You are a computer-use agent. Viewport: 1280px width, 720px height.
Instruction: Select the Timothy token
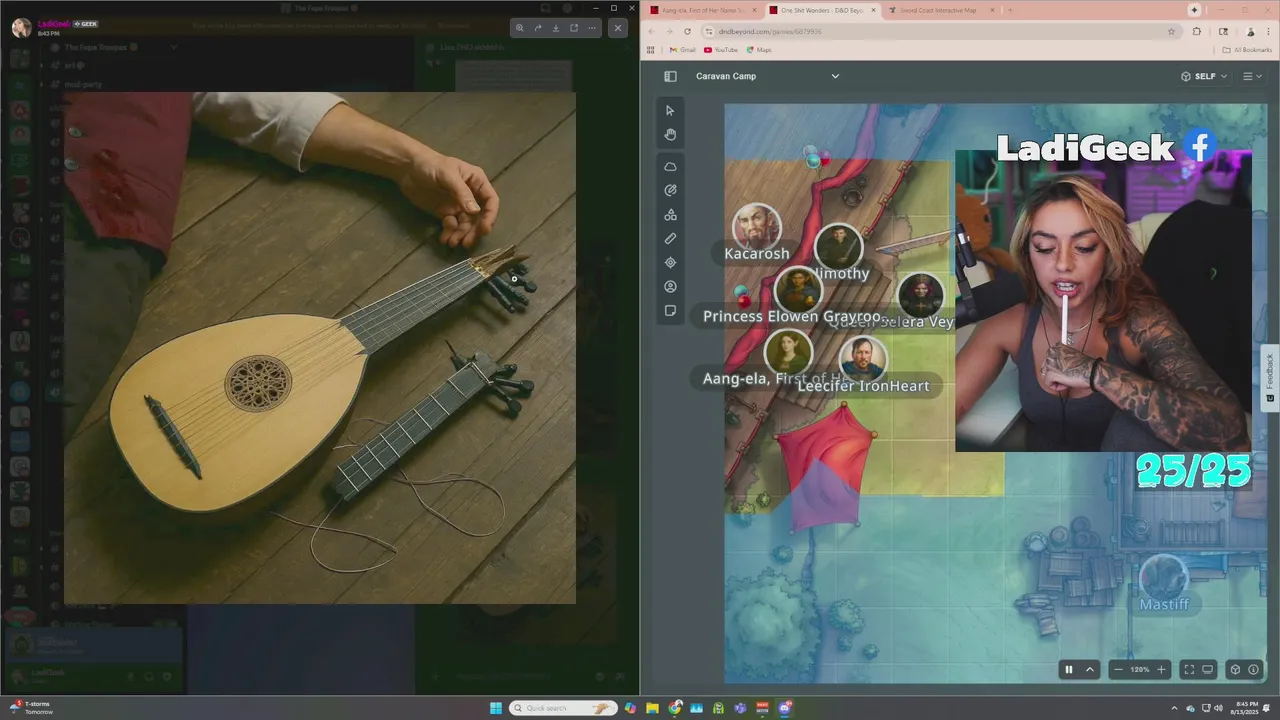pyautogui.click(x=839, y=247)
